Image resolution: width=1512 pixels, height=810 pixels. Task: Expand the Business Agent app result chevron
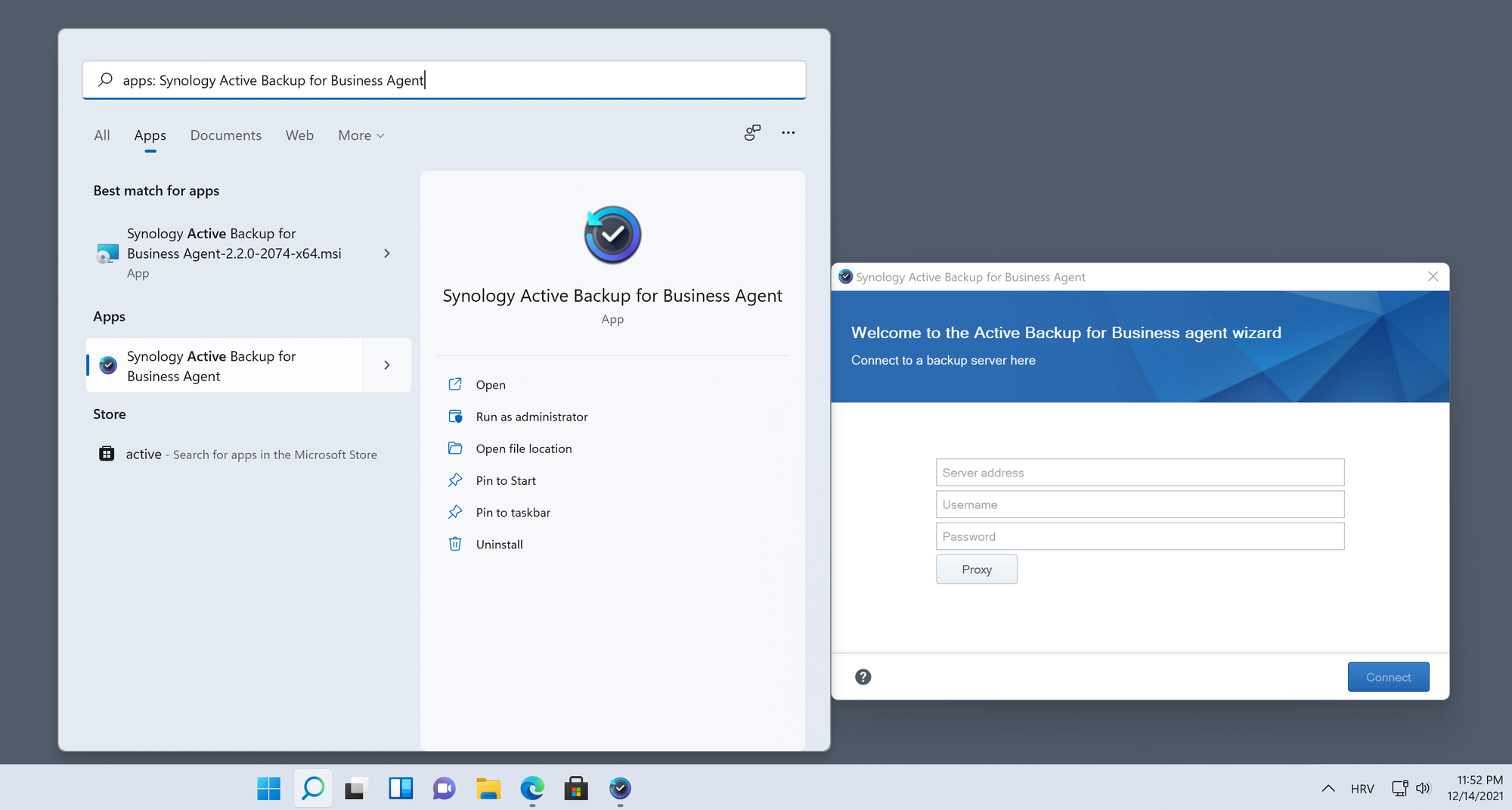(x=387, y=365)
